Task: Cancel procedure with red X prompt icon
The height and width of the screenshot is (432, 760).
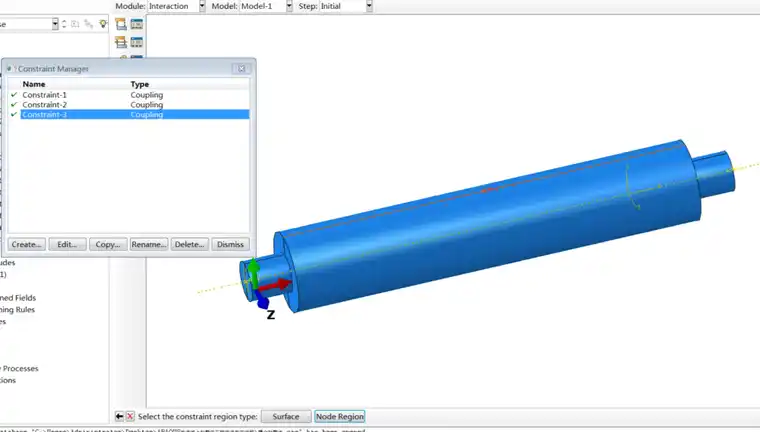Action: point(130,416)
